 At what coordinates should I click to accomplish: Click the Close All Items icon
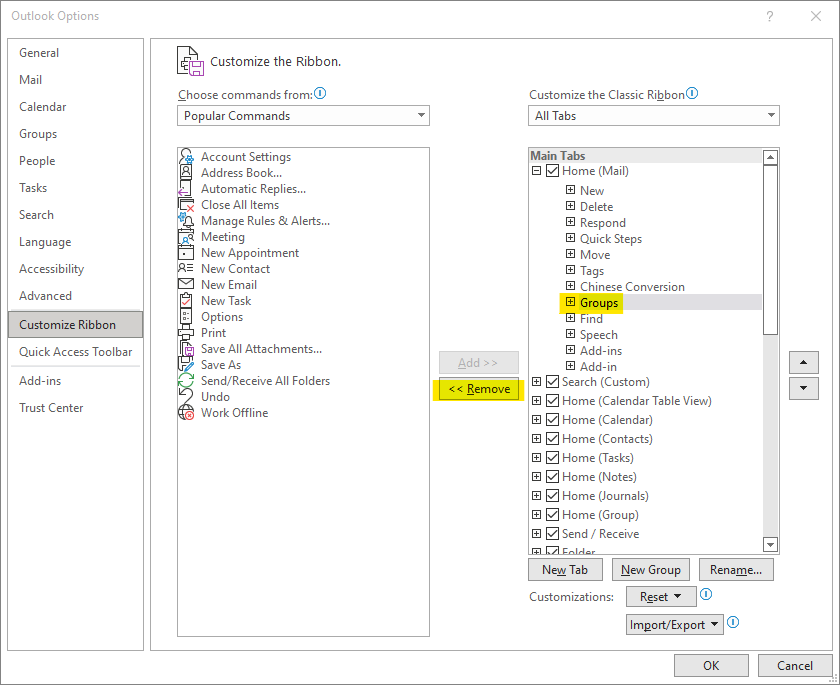click(186, 205)
